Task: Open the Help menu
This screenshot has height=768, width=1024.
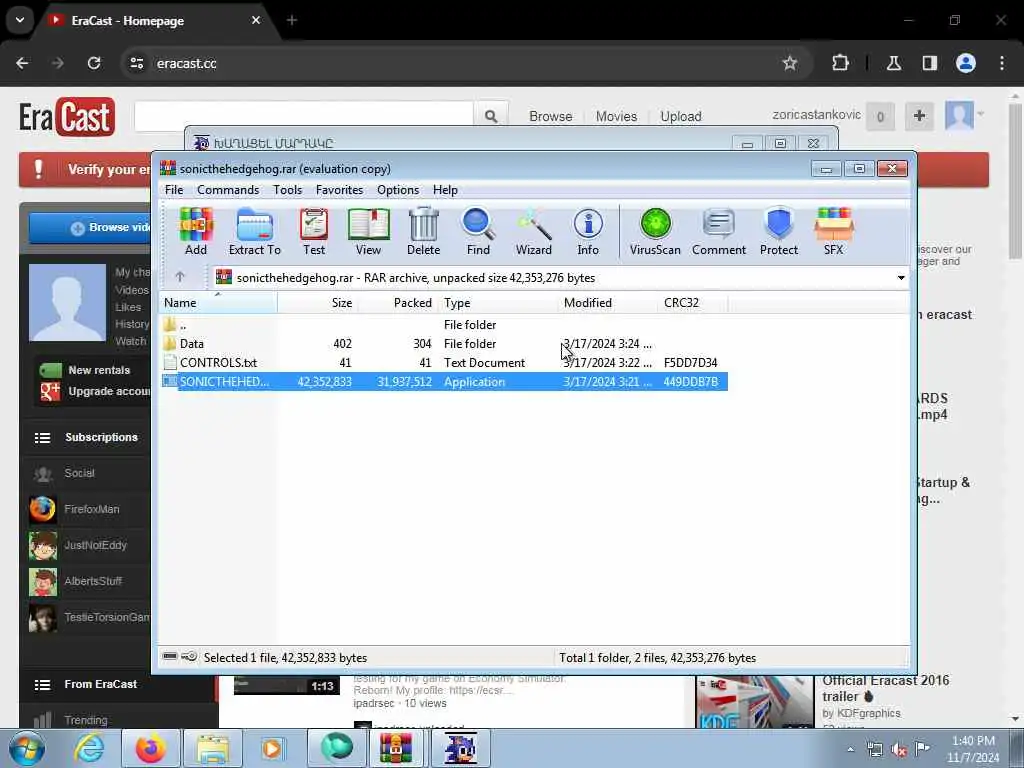Action: pyautogui.click(x=445, y=190)
